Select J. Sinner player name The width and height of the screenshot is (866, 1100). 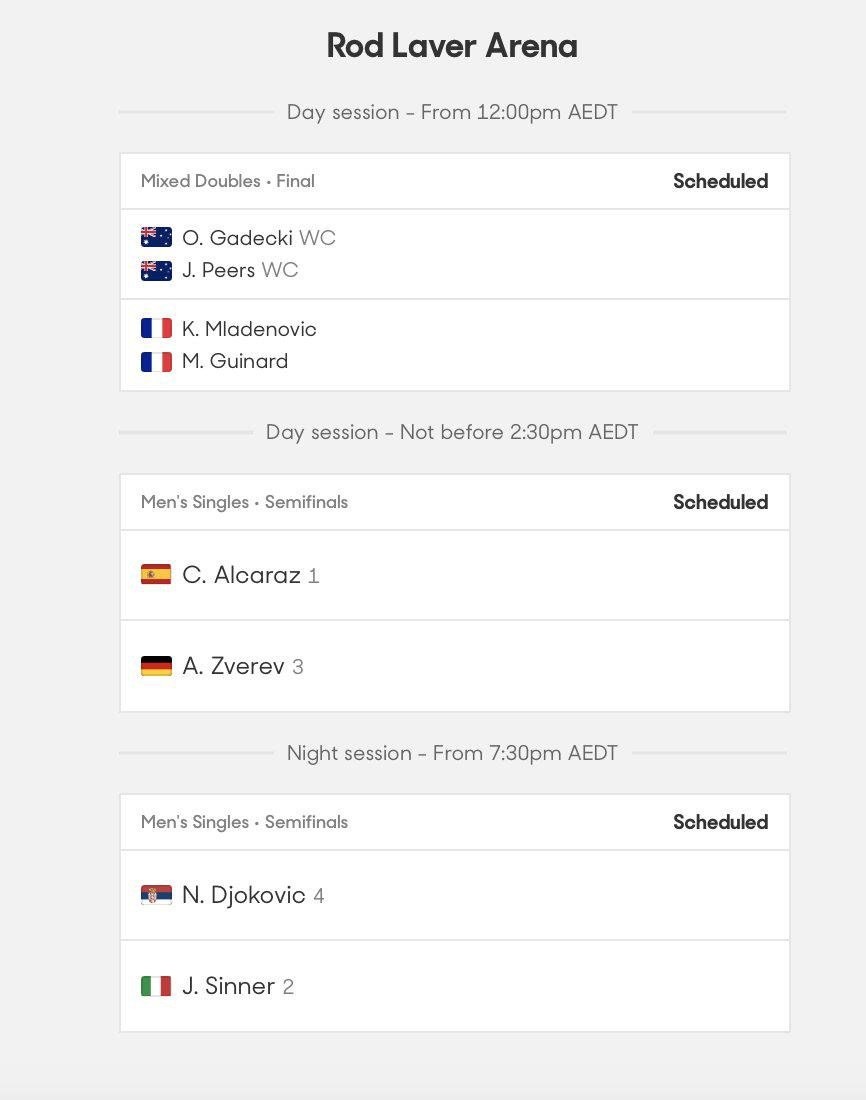point(228,986)
